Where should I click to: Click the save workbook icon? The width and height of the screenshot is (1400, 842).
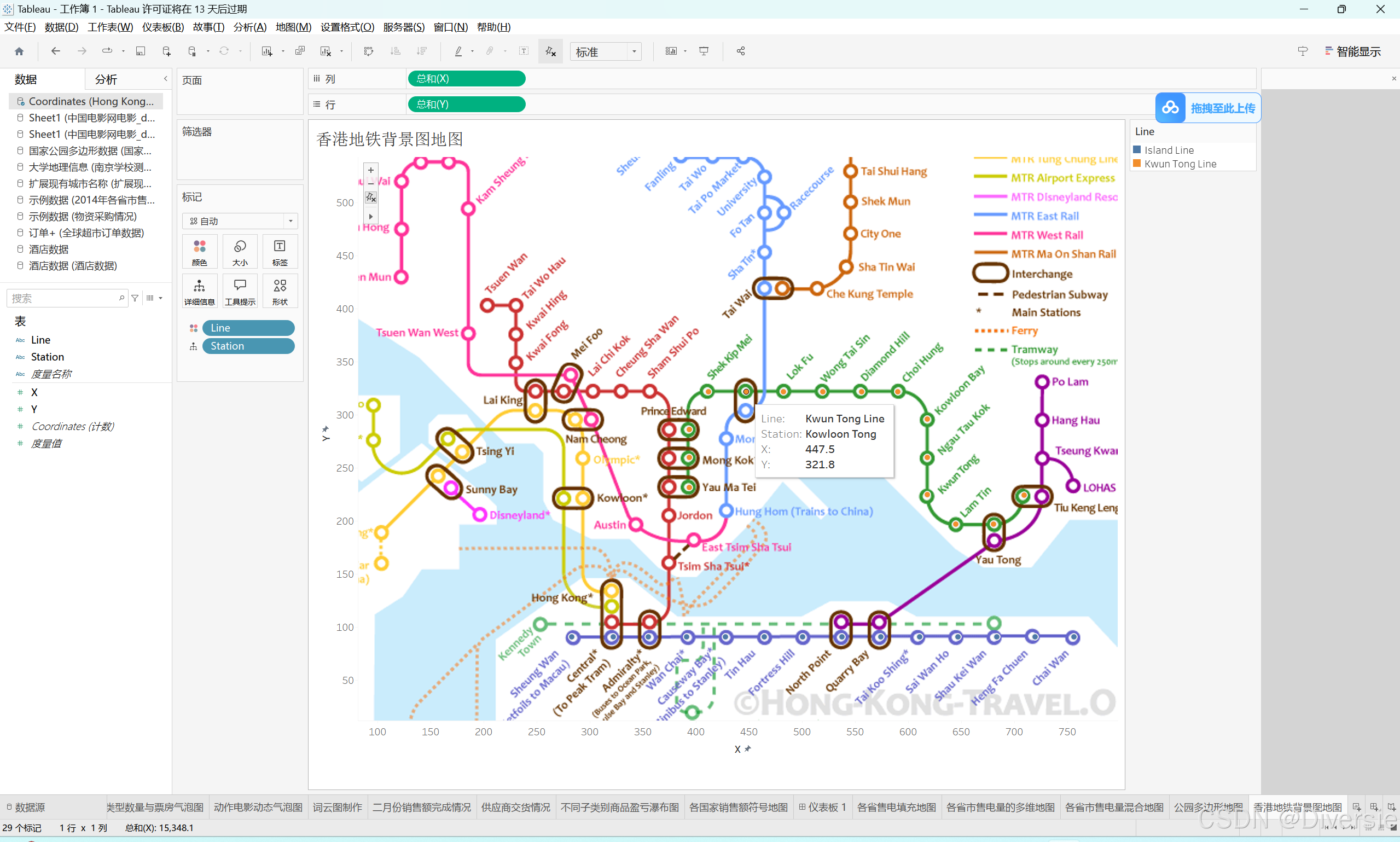click(x=140, y=51)
